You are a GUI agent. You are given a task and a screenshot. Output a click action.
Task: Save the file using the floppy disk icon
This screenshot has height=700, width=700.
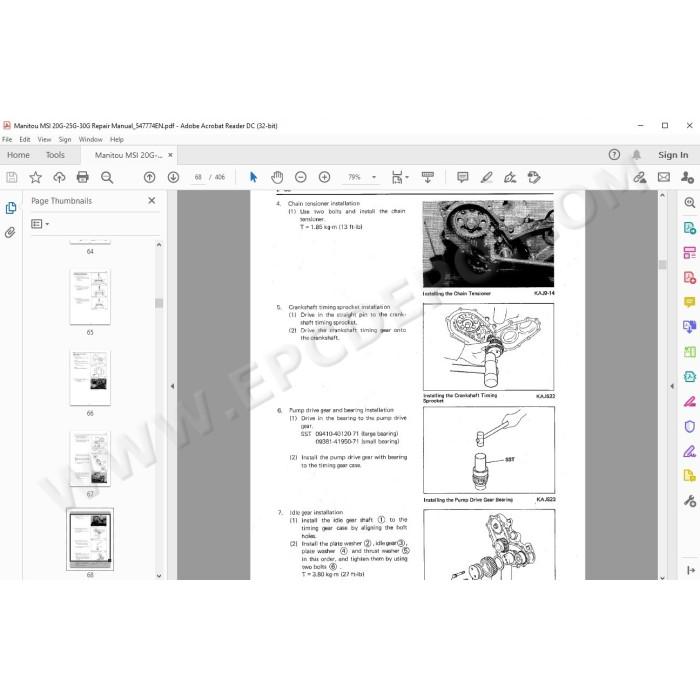(12, 177)
